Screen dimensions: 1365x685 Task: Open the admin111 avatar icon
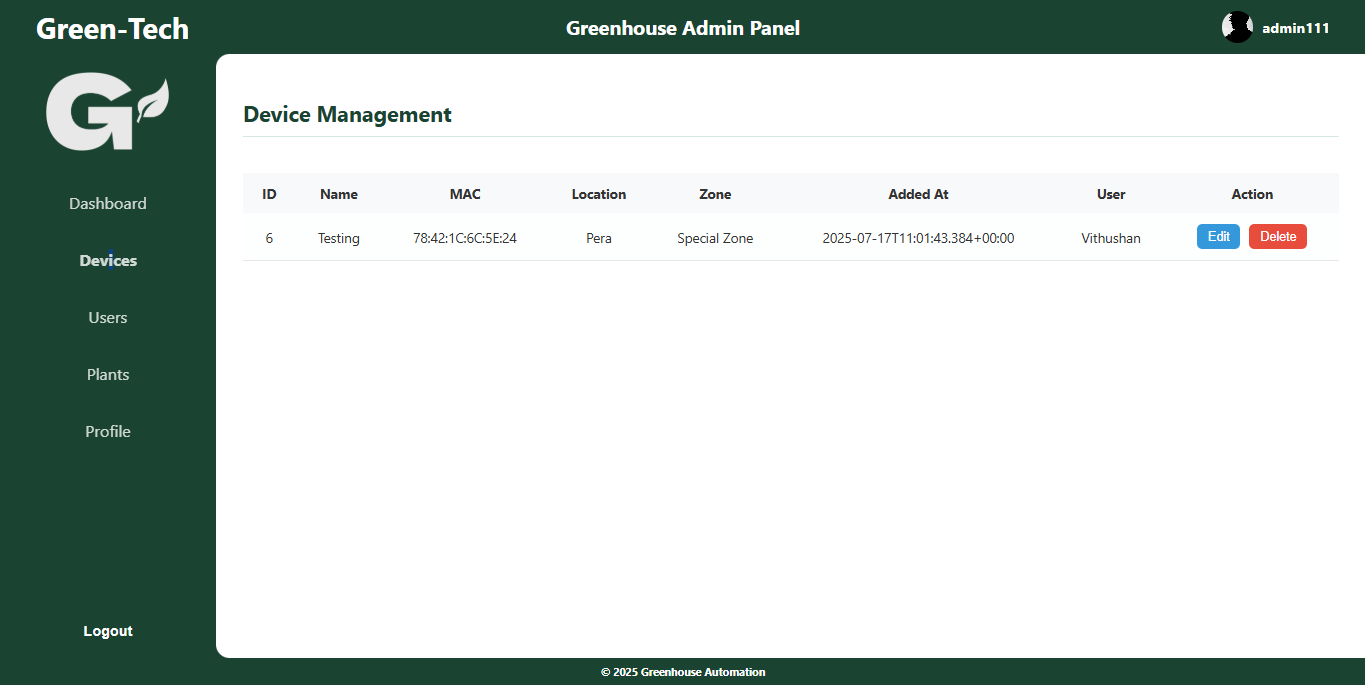click(1237, 27)
